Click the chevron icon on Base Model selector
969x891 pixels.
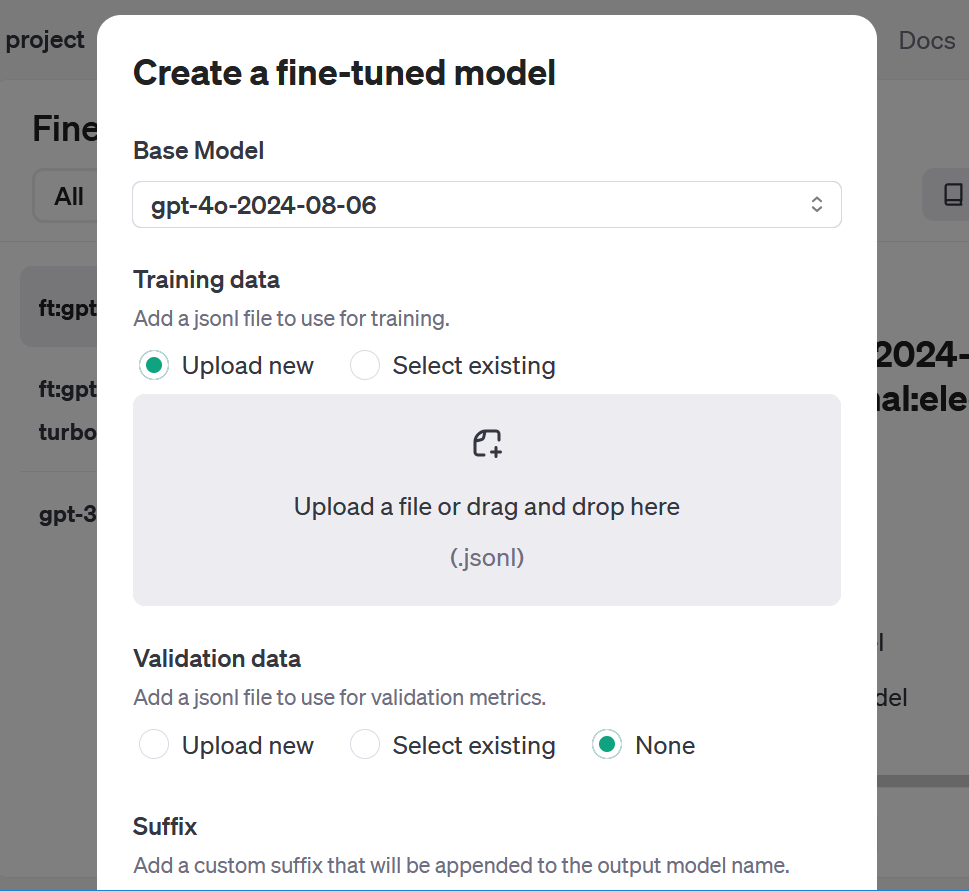817,204
